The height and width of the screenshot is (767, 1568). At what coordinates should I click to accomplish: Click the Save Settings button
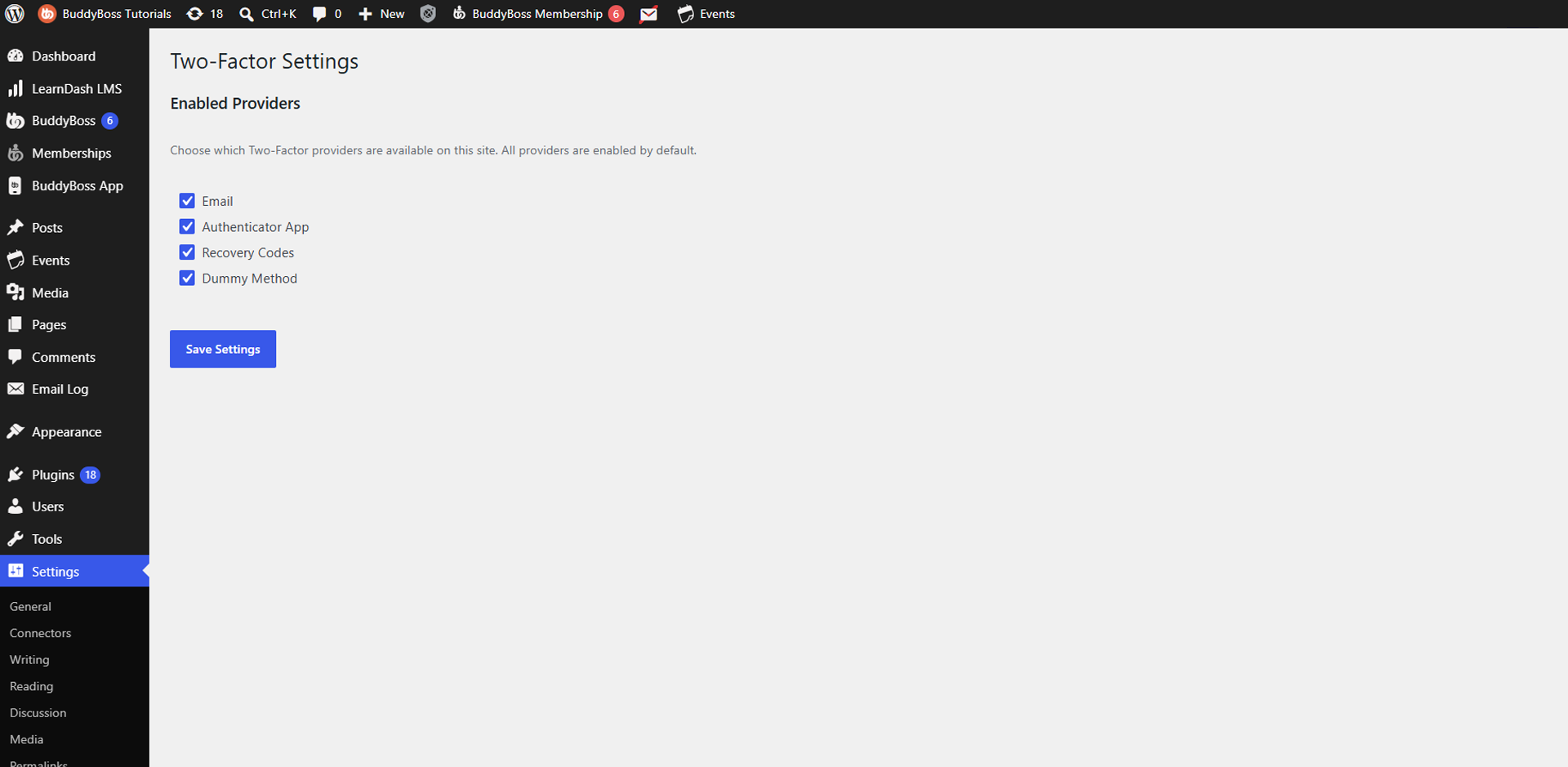[x=223, y=349]
